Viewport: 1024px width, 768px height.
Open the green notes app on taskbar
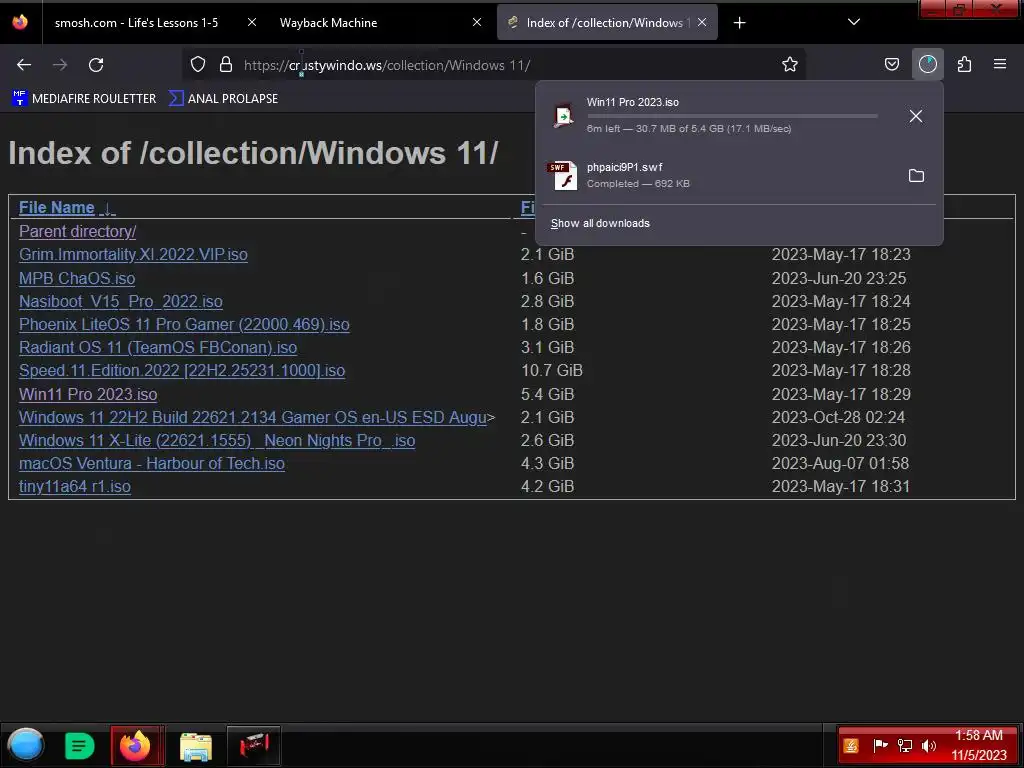pyautogui.click(x=79, y=746)
